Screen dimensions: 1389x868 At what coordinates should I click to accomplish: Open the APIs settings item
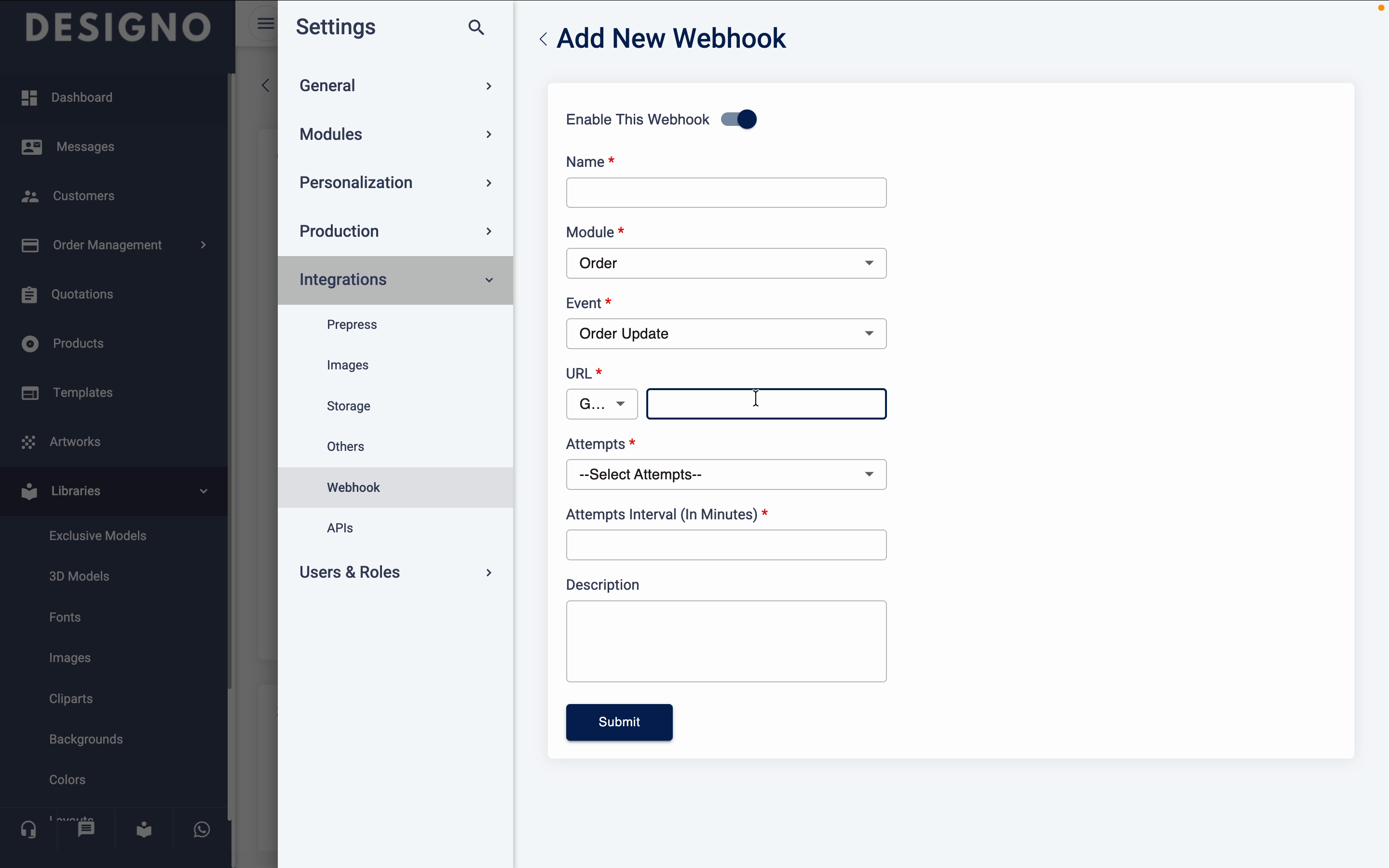[x=340, y=528]
